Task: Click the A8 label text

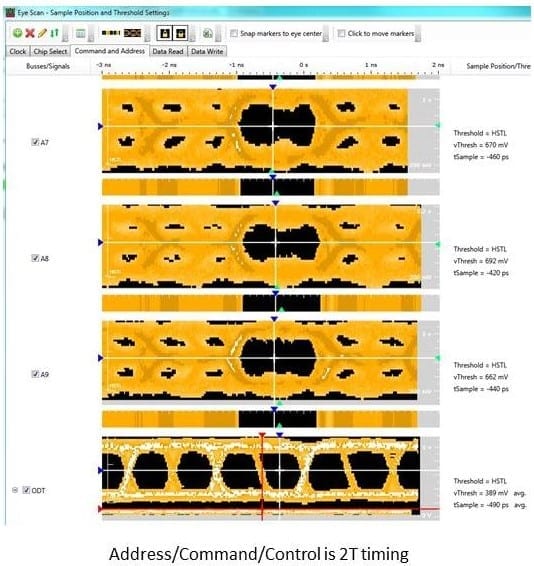Action: point(44,258)
